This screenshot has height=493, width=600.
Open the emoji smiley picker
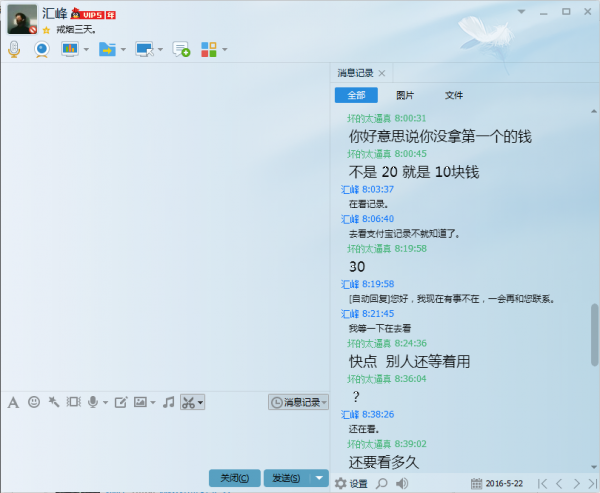(34, 402)
